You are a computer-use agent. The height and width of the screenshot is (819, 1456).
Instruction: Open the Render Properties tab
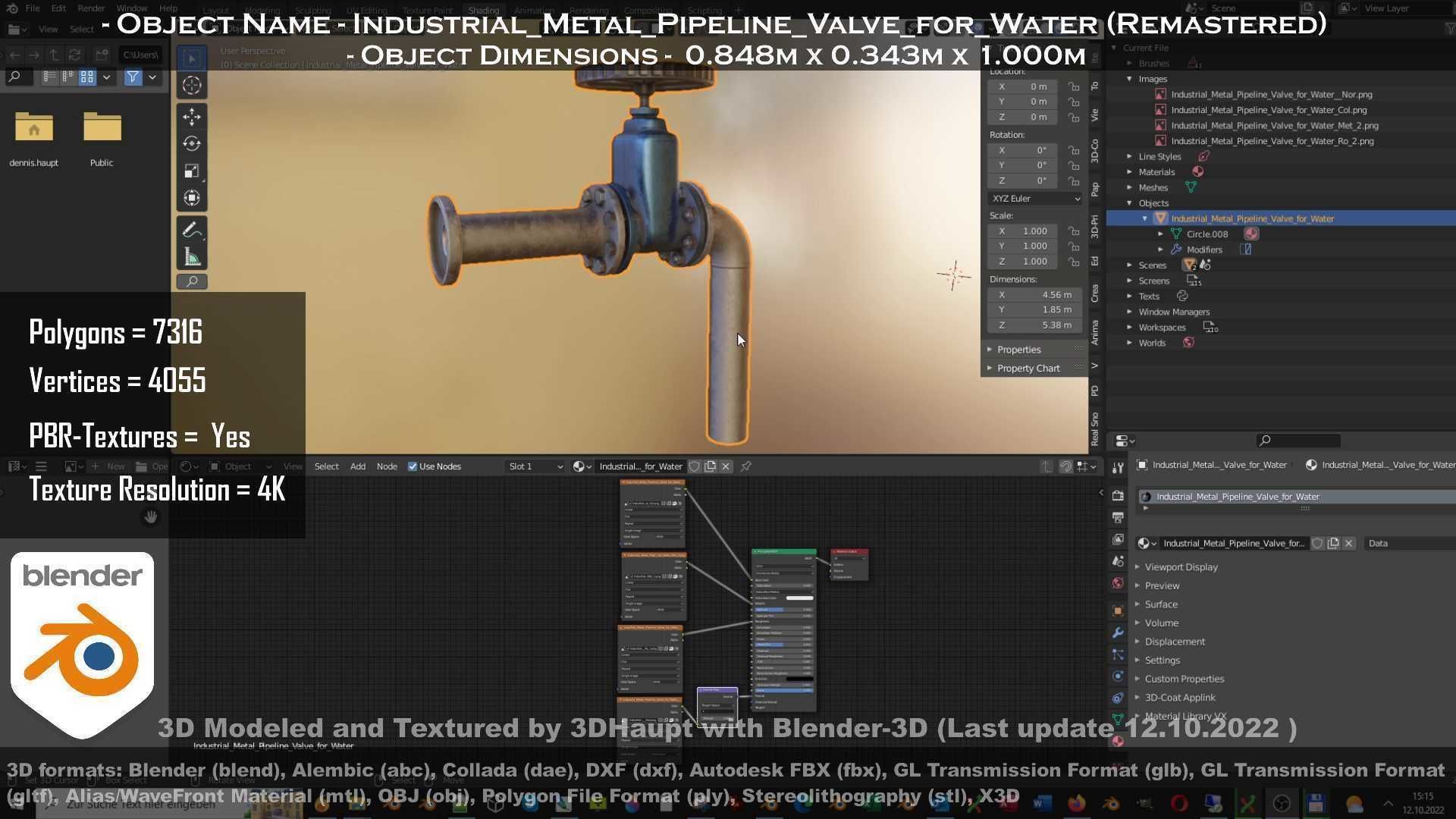1118,494
